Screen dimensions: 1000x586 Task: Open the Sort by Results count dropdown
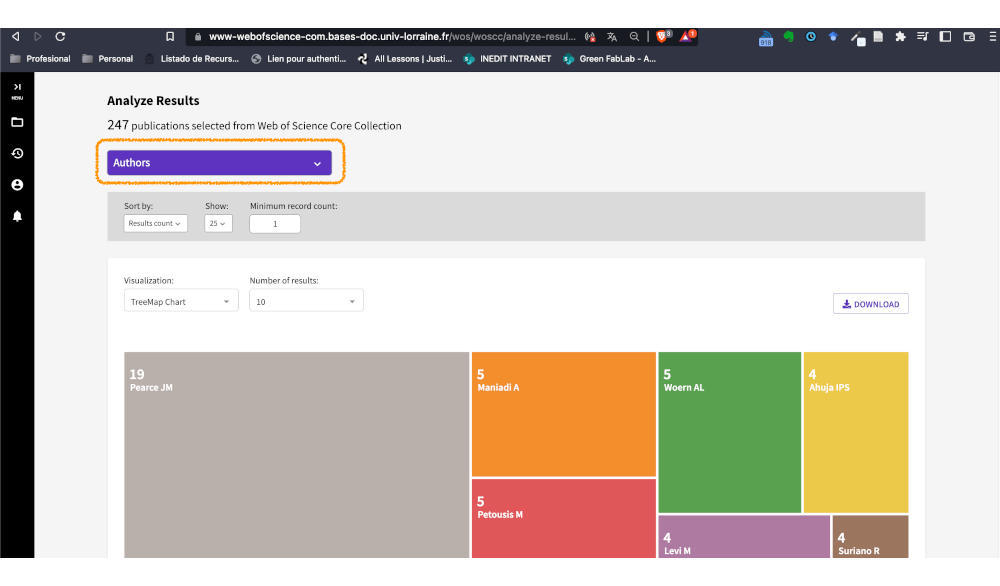pyautogui.click(x=155, y=224)
